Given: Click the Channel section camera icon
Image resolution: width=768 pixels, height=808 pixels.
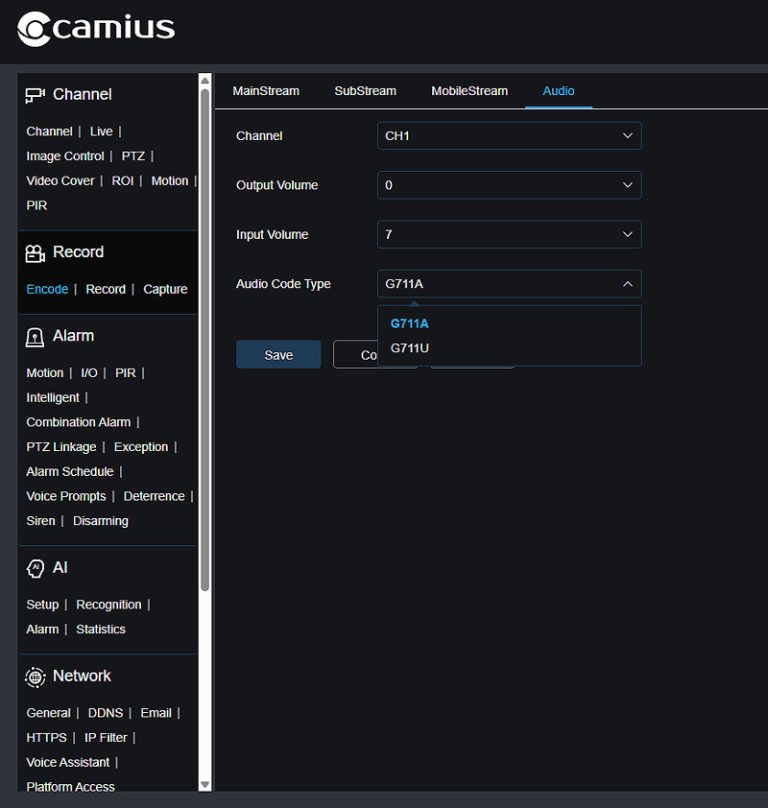Looking at the screenshot, I should (35, 95).
